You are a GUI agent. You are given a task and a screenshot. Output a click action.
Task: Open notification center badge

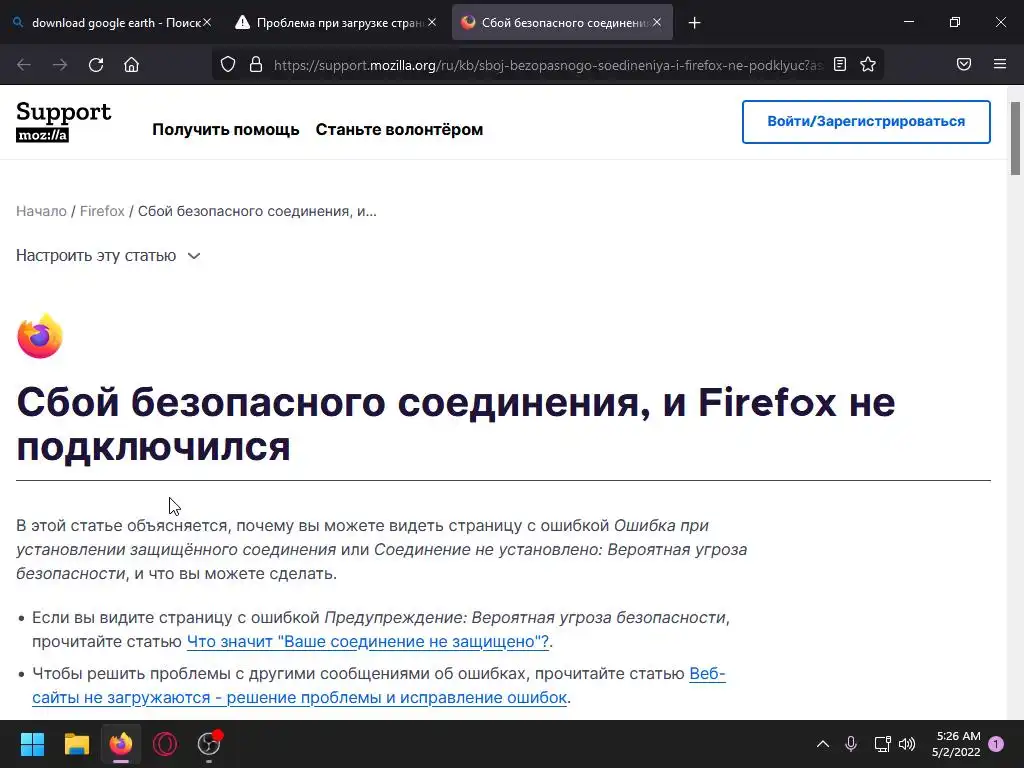click(996, 744)
